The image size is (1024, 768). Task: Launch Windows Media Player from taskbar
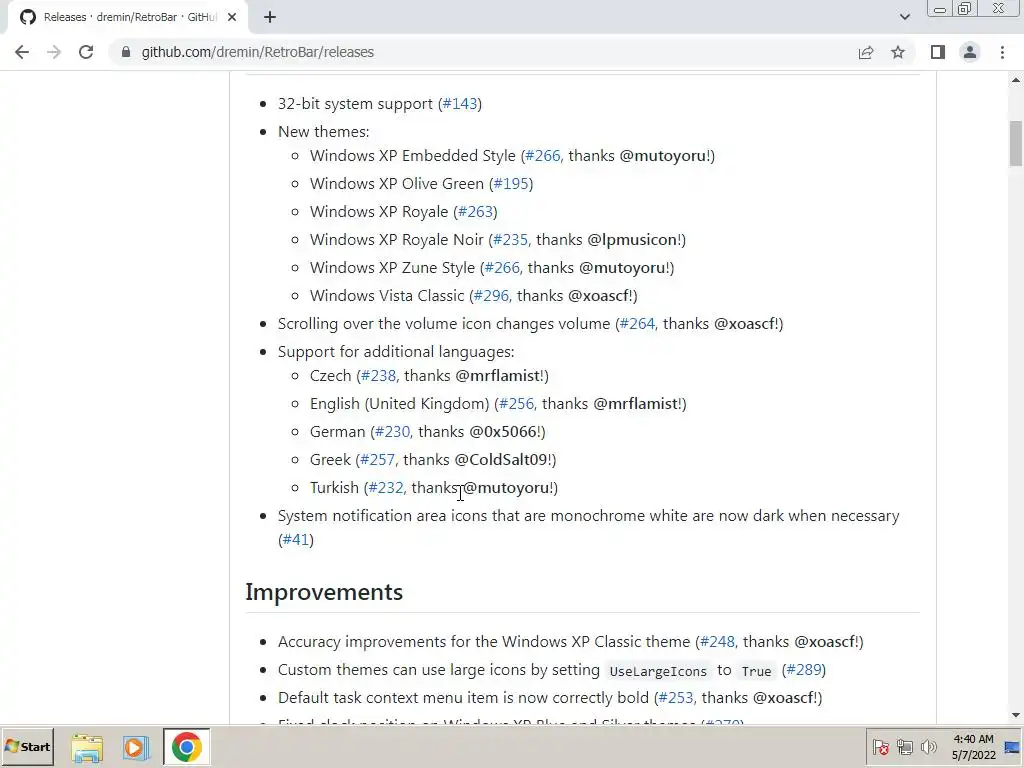[136, 747]
